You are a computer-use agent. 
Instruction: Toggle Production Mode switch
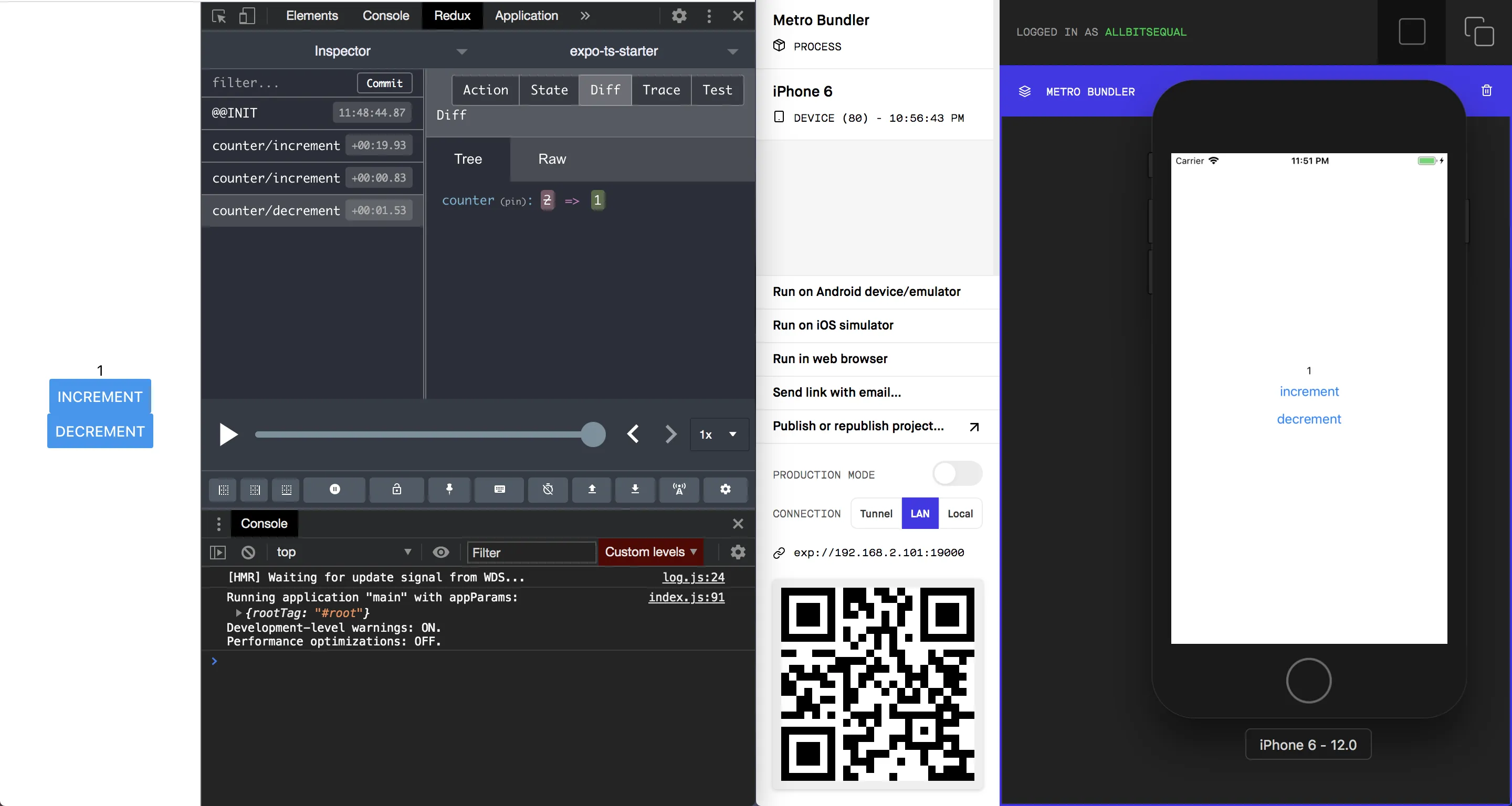[957, 474]
